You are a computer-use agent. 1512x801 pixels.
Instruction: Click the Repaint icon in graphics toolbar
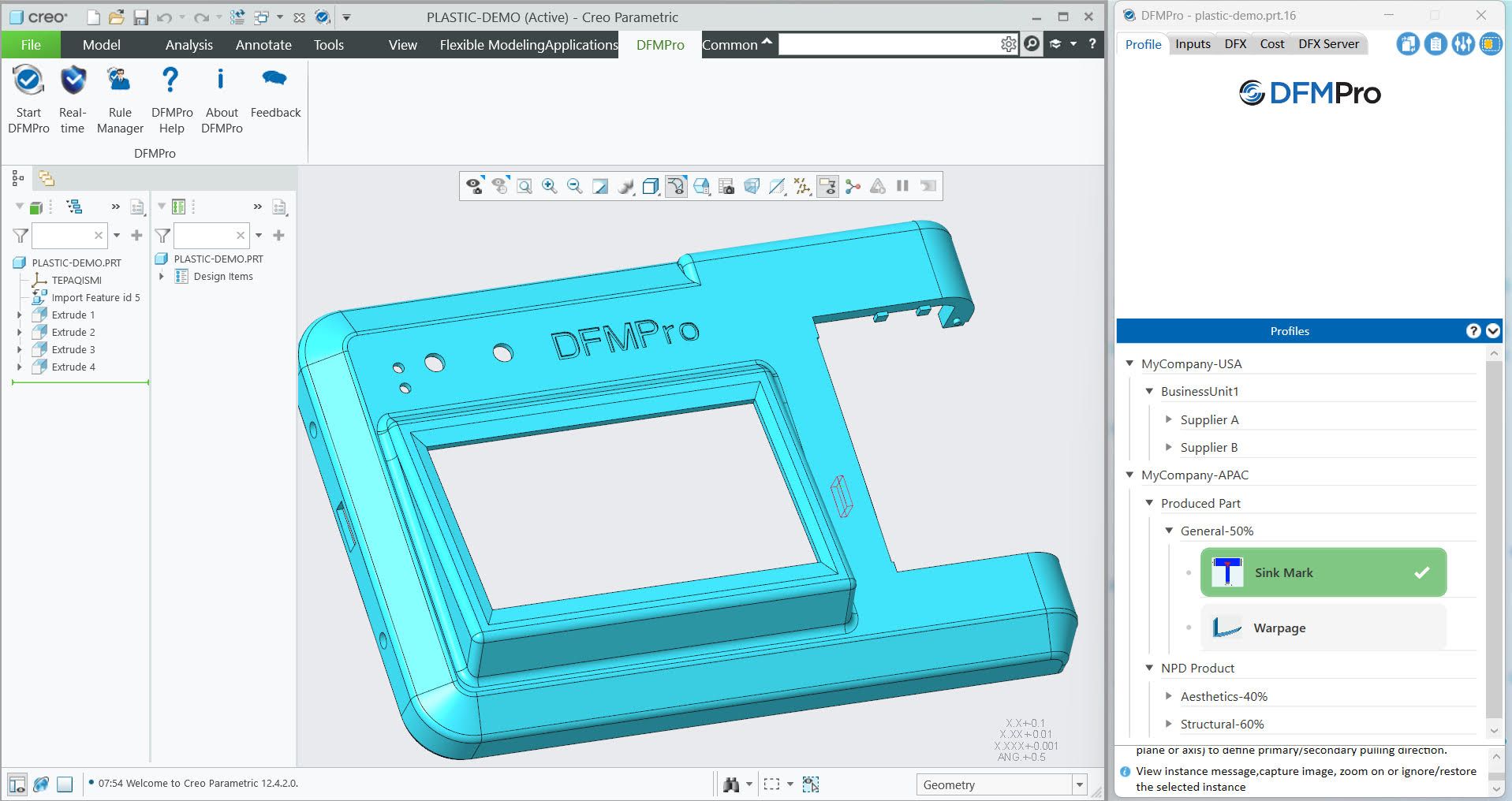pos(600,186)
